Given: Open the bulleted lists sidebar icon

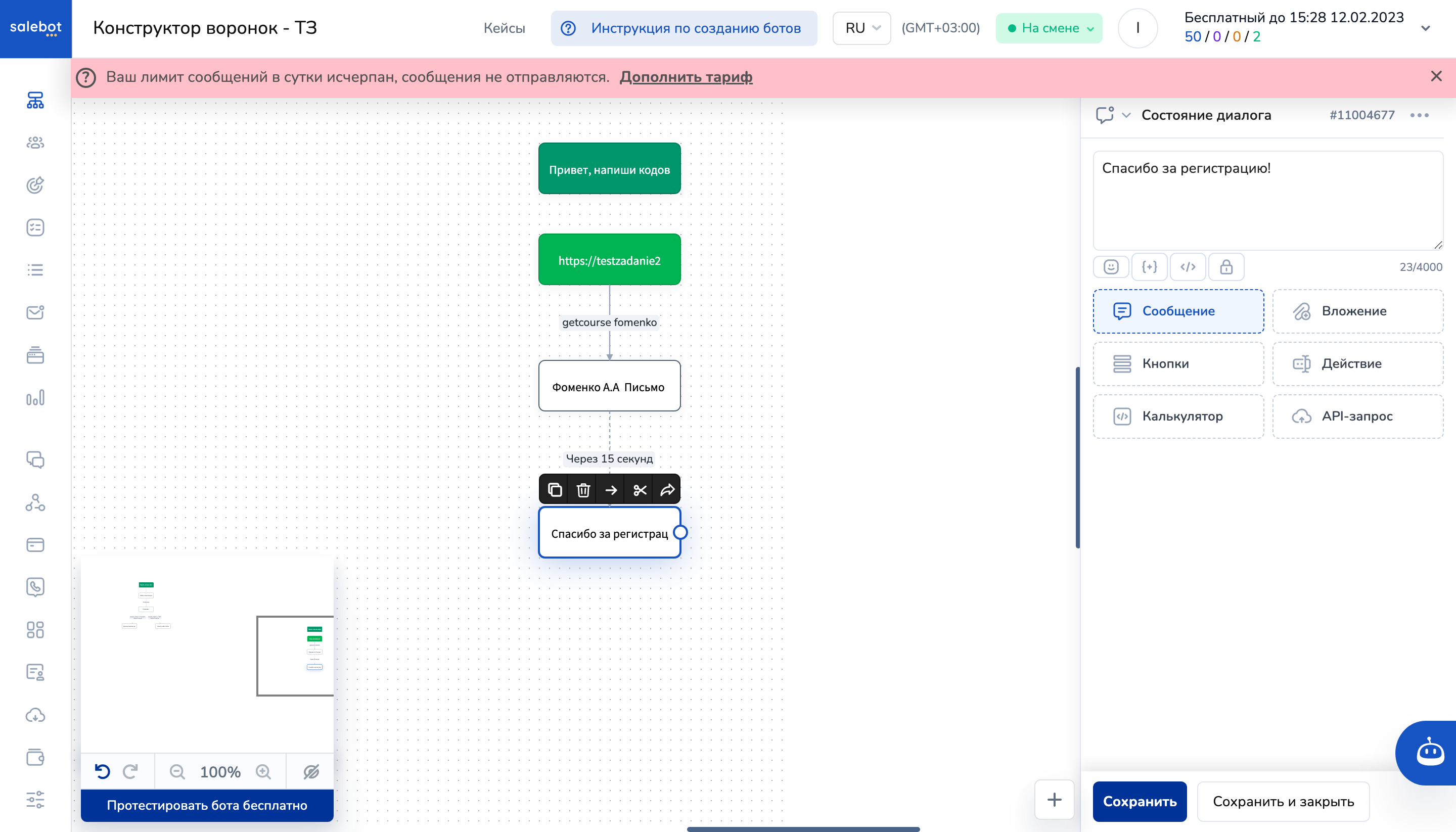Looking at the screenshot, I should [35, 270].
